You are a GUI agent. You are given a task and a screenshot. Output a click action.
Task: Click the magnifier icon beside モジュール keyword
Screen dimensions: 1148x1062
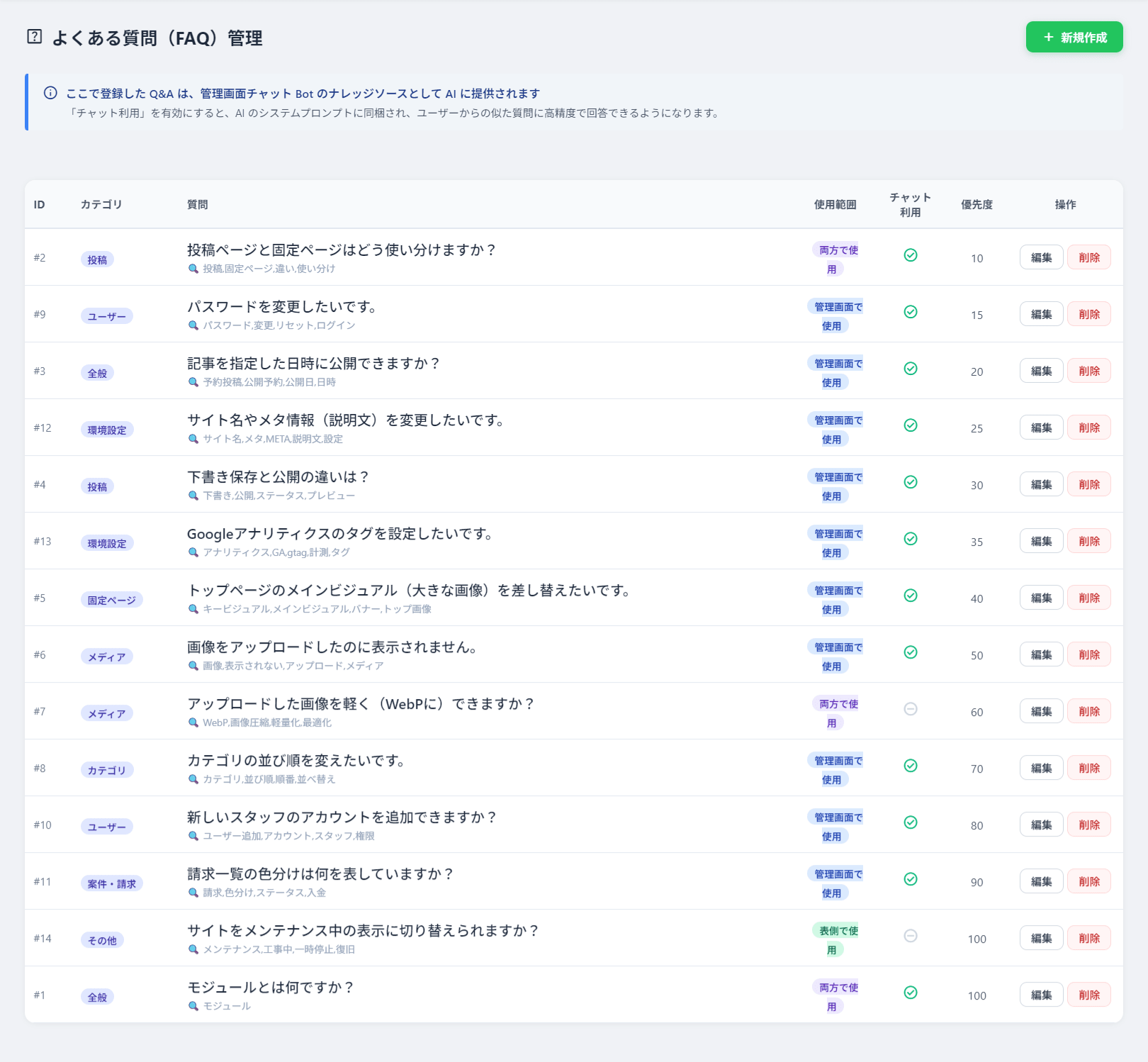[193, 1006]
